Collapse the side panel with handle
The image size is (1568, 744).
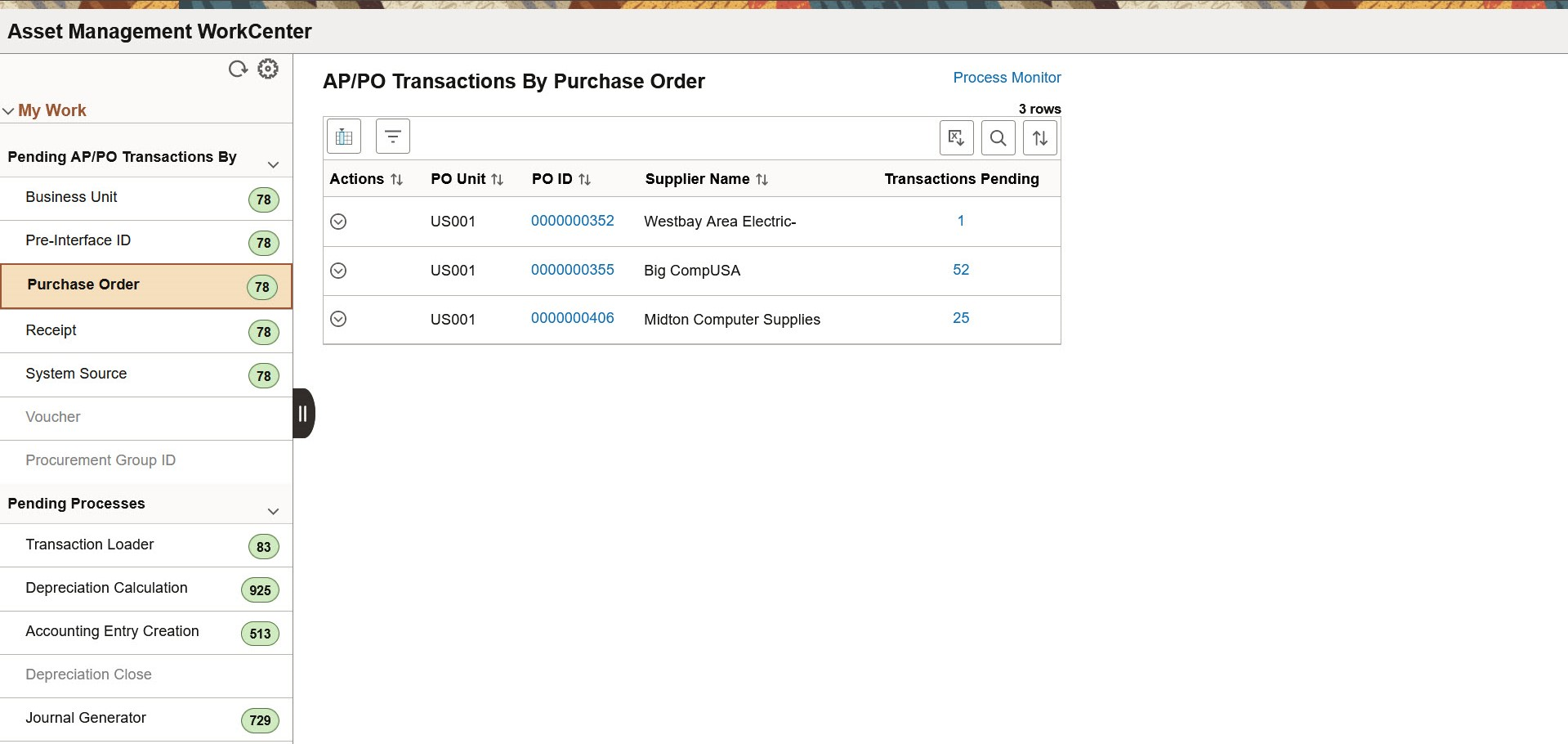point(303,414)
